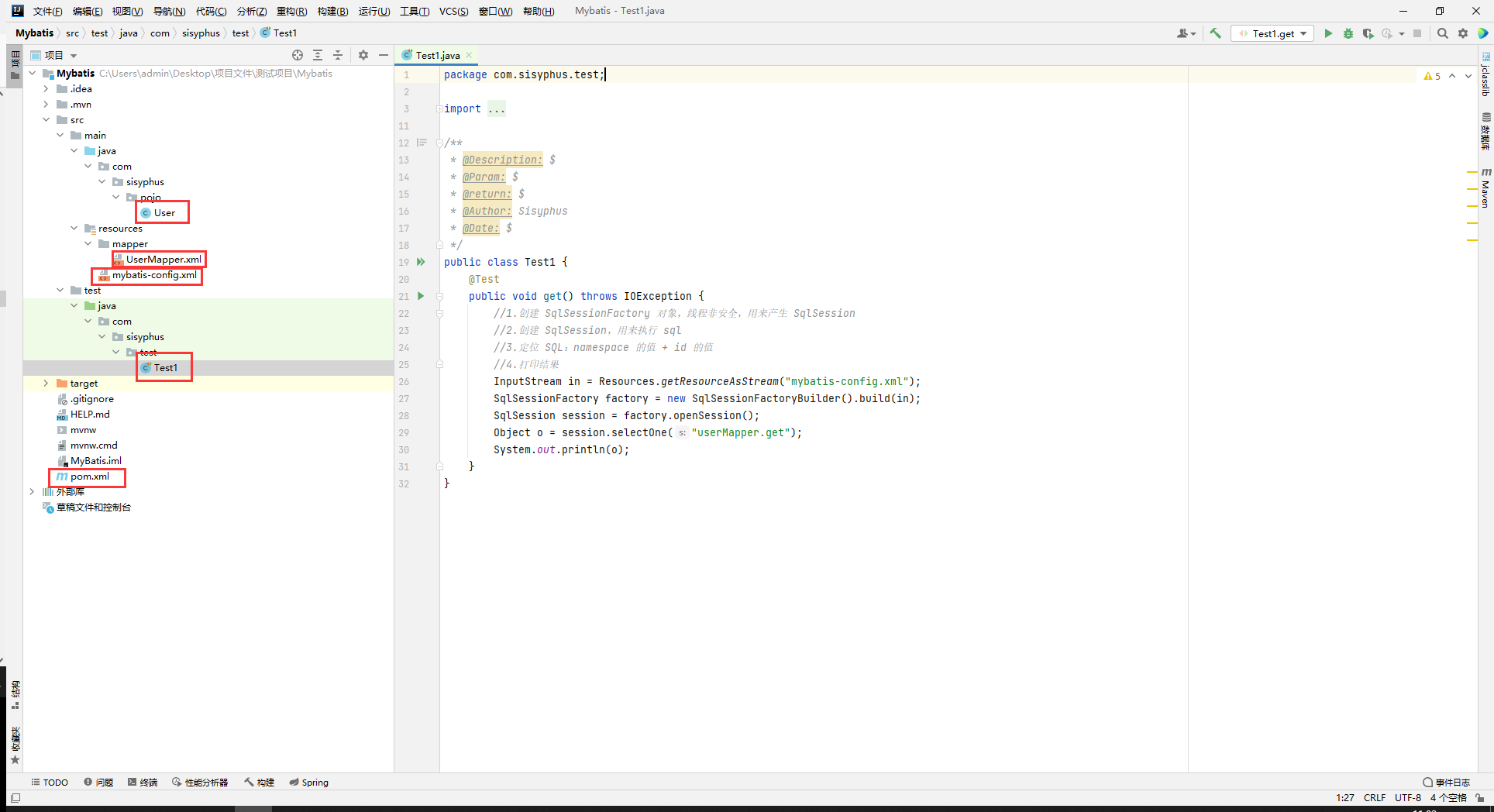1494x812 pixels.
Task: Collapse all nodes in project panel
Action: click(x=338, y=55)
